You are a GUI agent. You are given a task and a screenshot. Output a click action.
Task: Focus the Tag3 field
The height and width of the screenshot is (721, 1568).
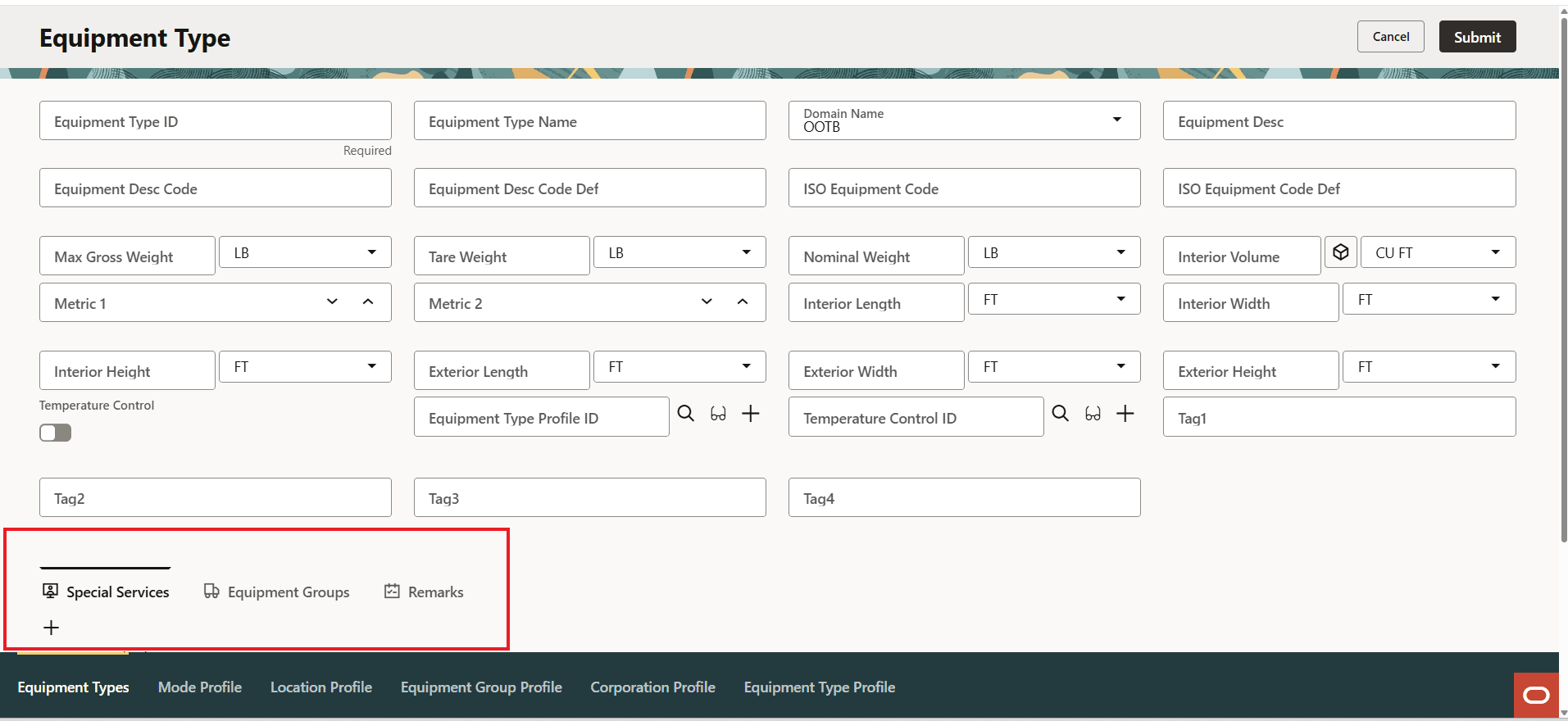click(590, 497)
